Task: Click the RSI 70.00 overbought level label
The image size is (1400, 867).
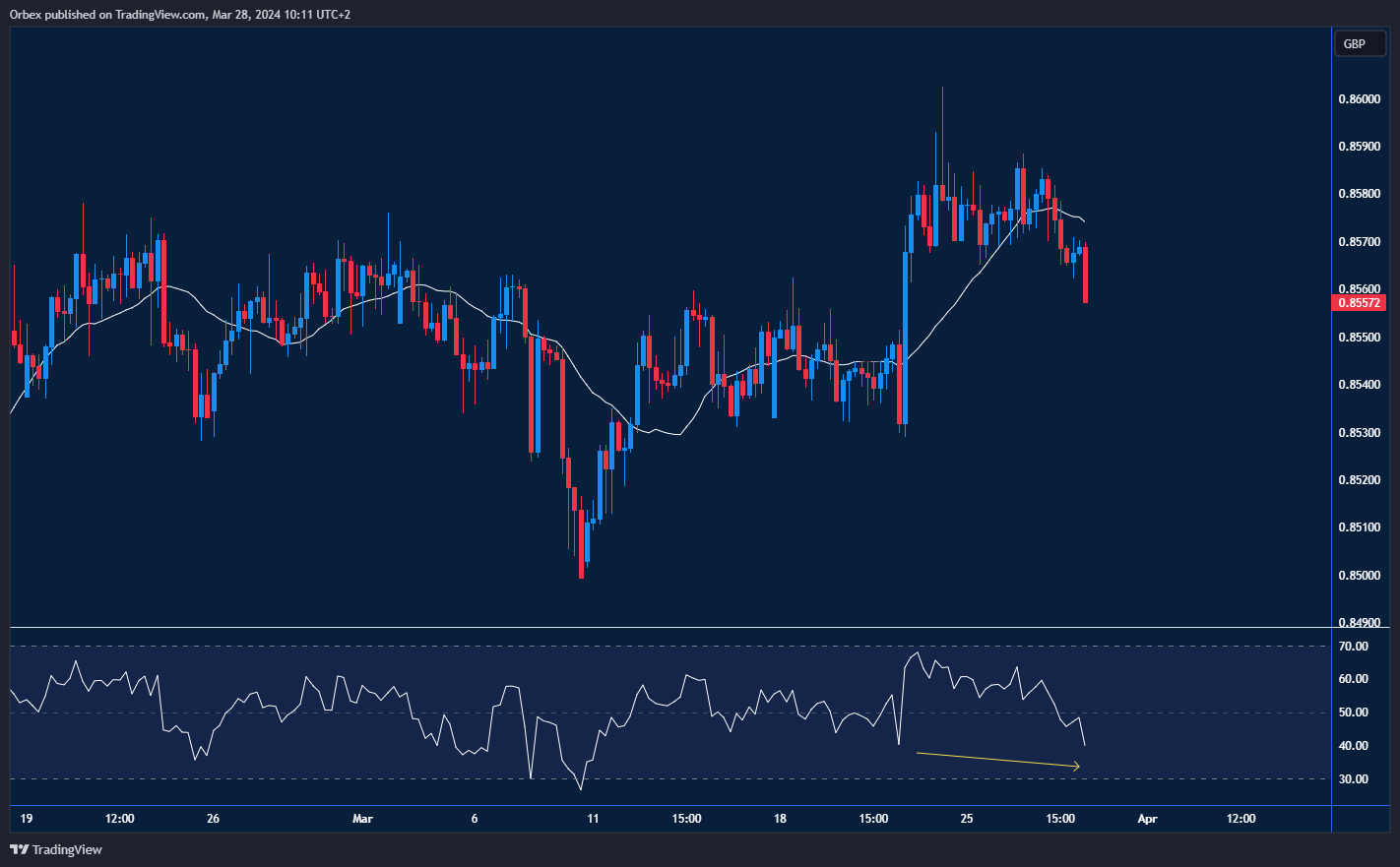Action: (x=1353, y=647)
